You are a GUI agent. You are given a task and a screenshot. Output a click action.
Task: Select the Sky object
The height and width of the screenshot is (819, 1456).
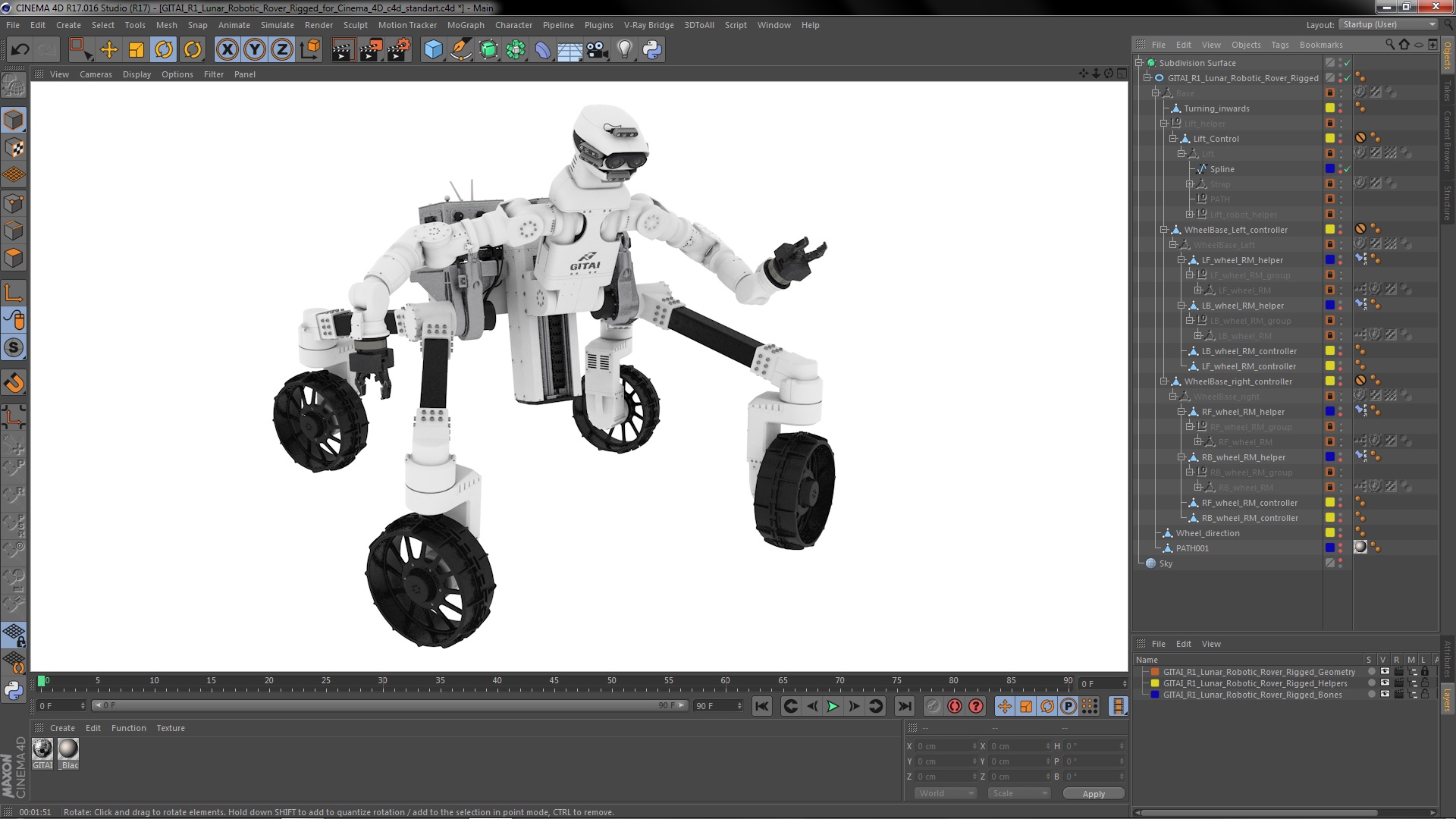point(1166,563)
